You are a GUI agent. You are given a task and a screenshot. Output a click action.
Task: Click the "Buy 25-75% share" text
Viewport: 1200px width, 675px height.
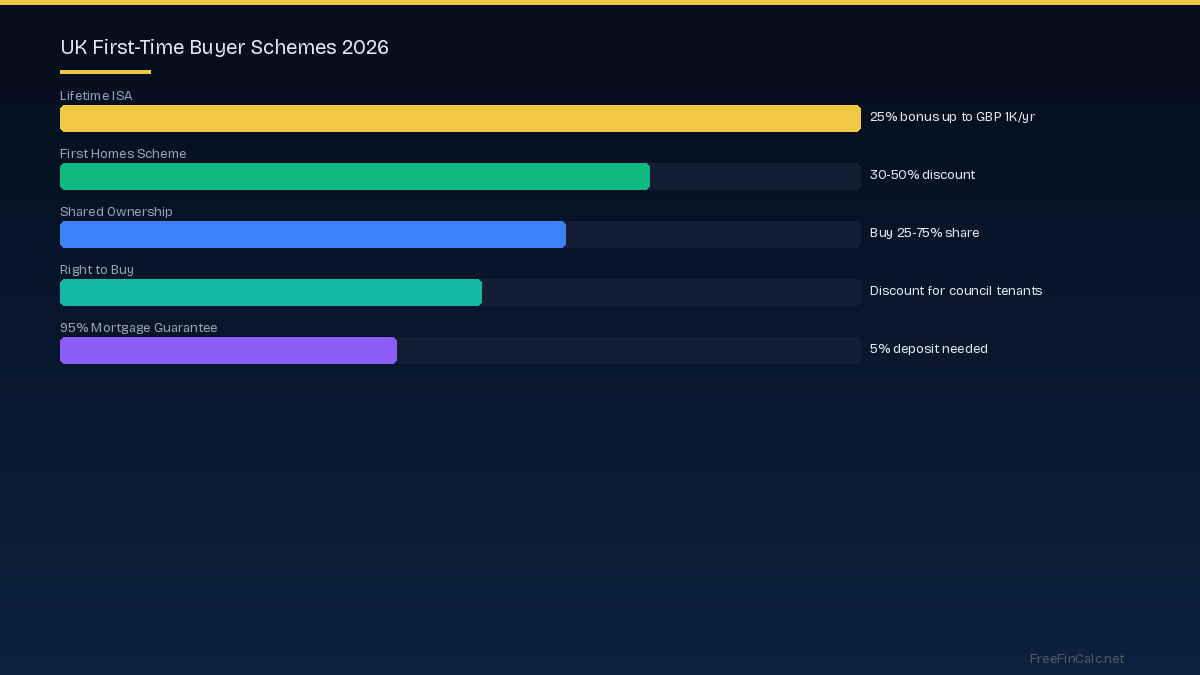[x=924, y=233]
